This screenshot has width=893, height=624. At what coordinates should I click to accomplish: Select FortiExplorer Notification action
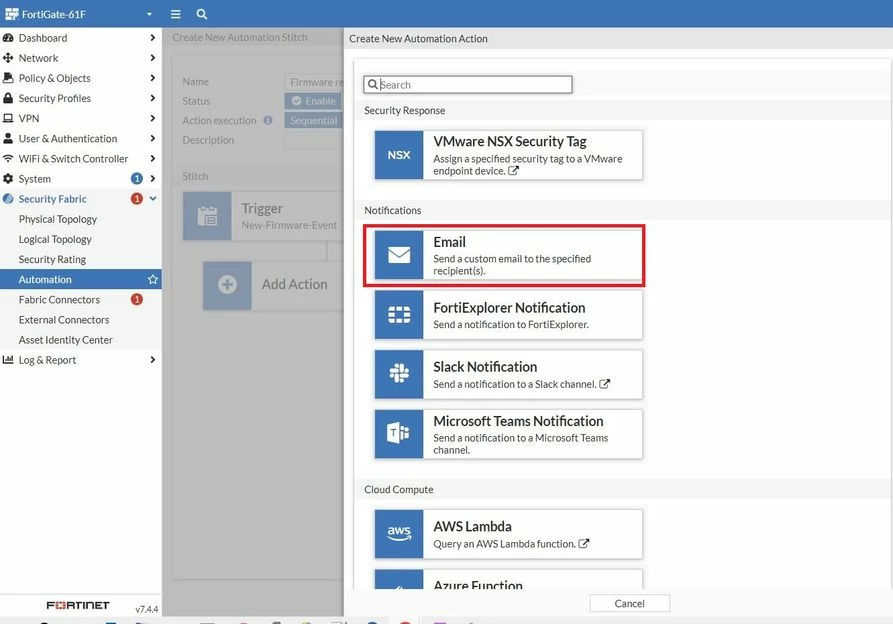(x=508, y=315)
